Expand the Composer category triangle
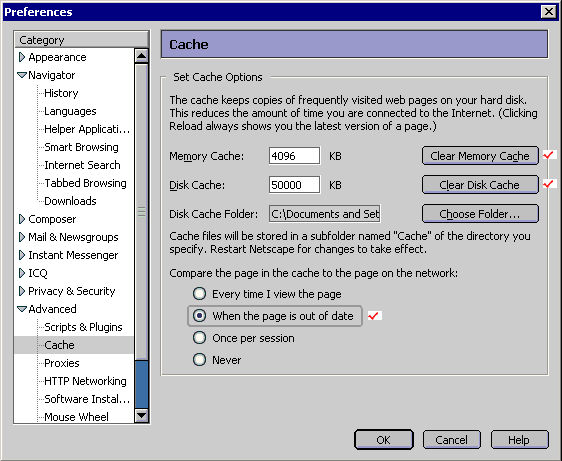This screenshot has width=562, height=461. click(22, 219)
